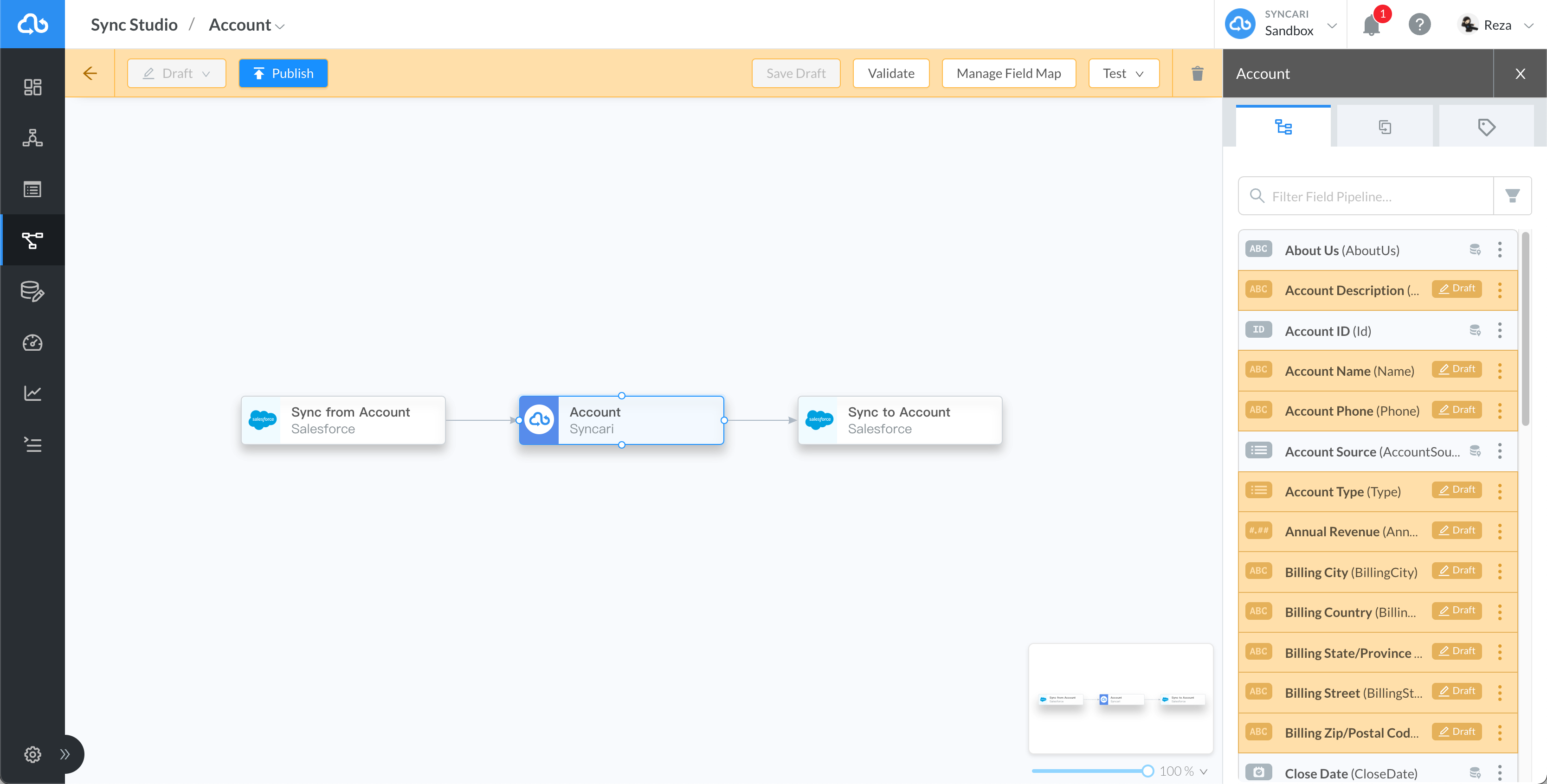This screenshot has height=784, width=1547.
Task: Adjust the canvas zoom slider handle
Action: pos(1147,771)
